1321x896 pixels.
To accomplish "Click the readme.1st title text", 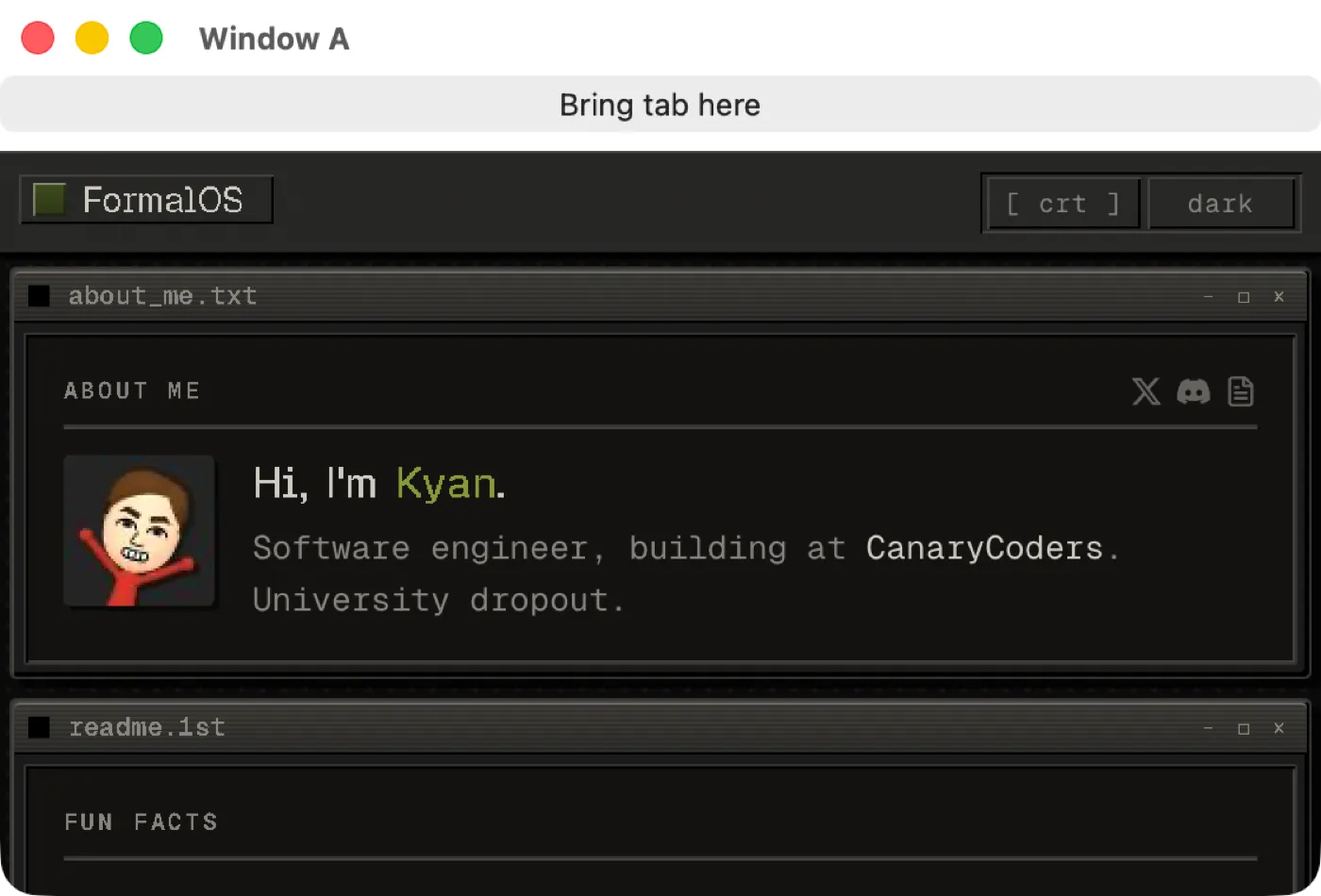I will coord(147,727).
